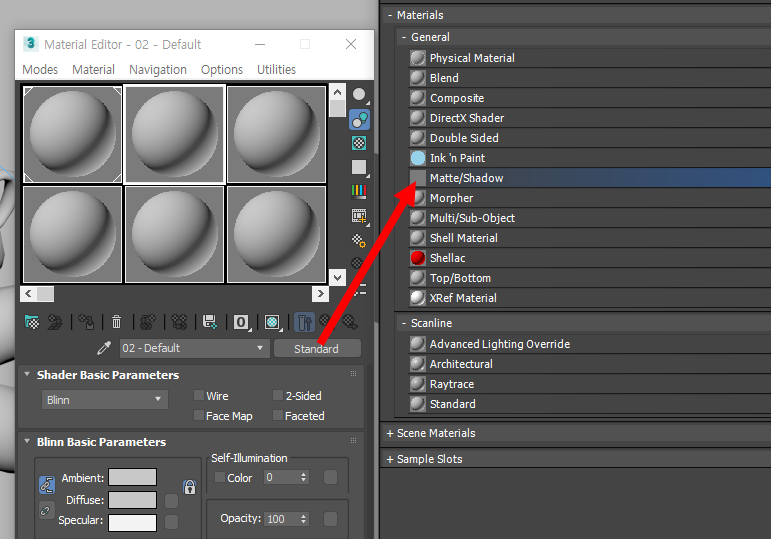
Task: Click sample slots scroll right arrow
Action: (x=320, y=294)
